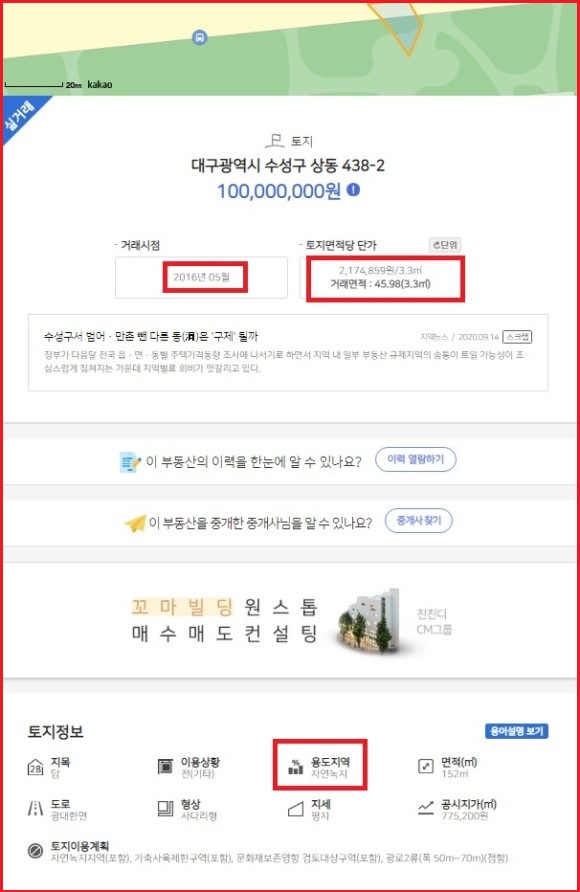The width and height of the screenshot is (580, 892).
Task: Click the 꼬마빌딩 원스톱 banner advertisement
Action: [288, 621]
